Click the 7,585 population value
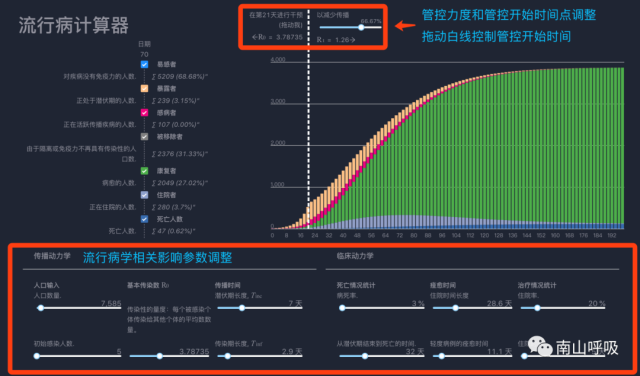This screenshot has height=376, width=640. point(111,303)
